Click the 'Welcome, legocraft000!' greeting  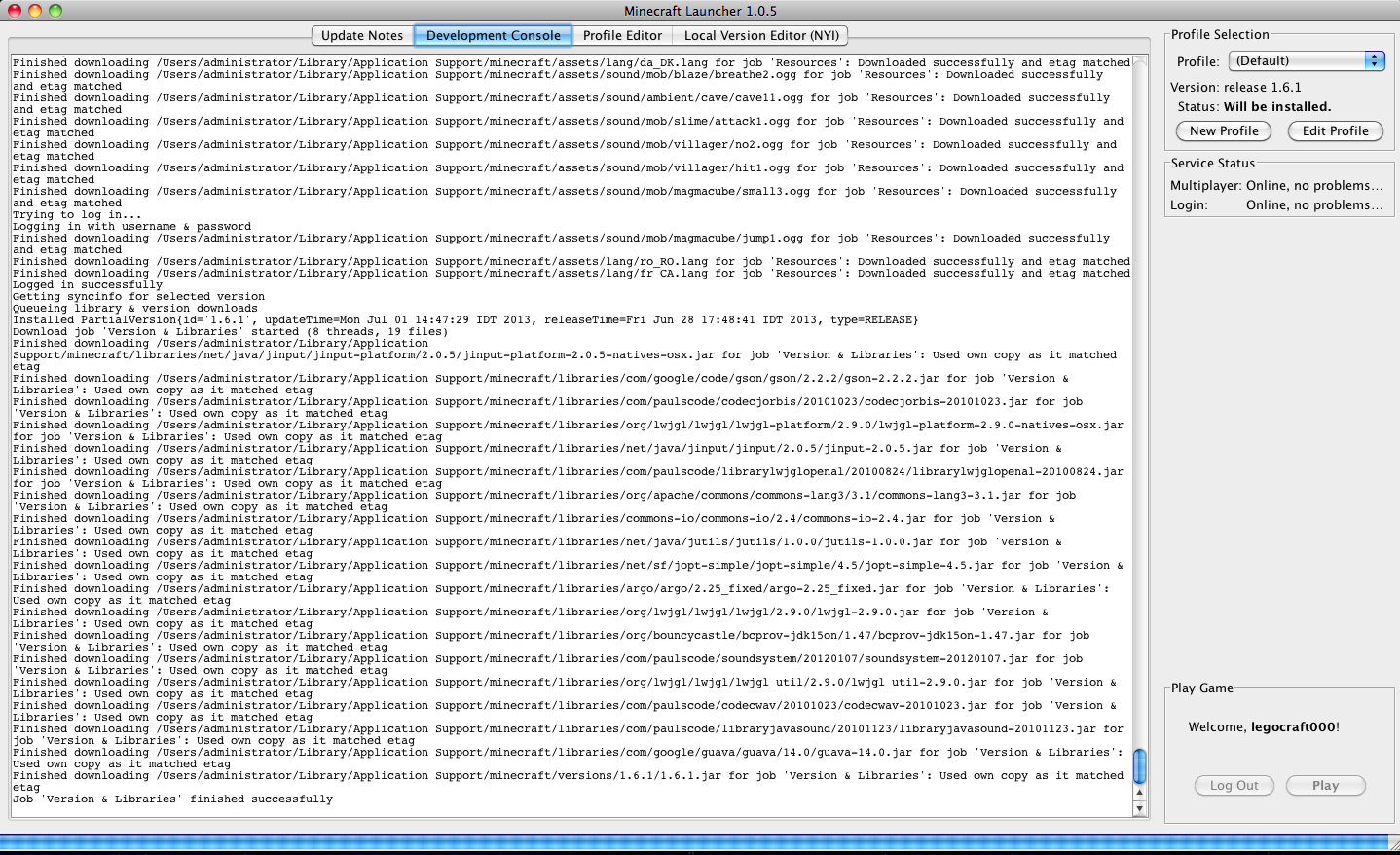pyautogui.click(x=1264, y=727)
